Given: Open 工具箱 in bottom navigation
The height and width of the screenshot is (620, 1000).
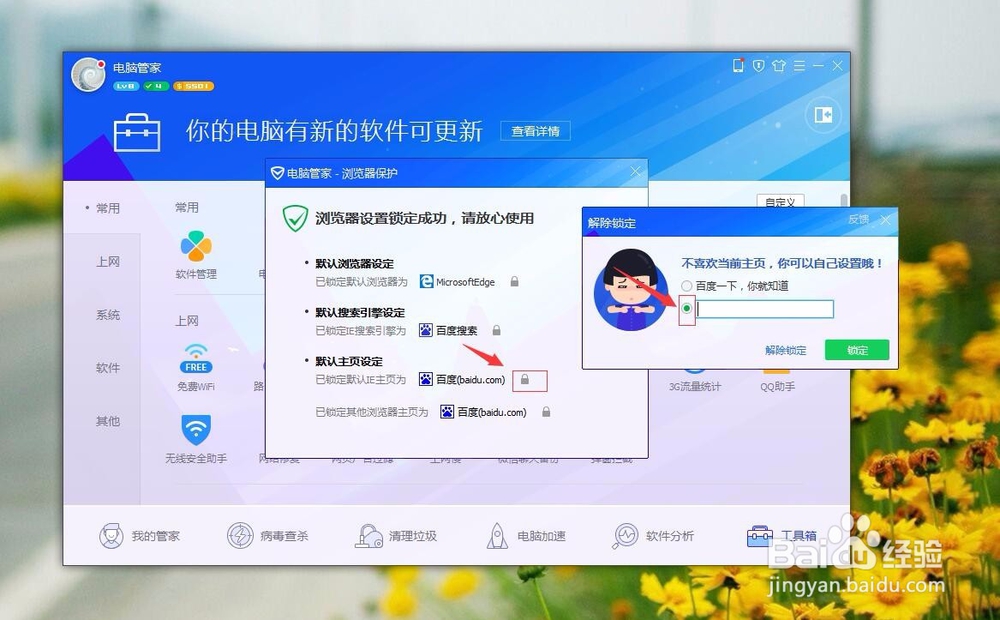Looking at the screenshot, I should [781, 536].
